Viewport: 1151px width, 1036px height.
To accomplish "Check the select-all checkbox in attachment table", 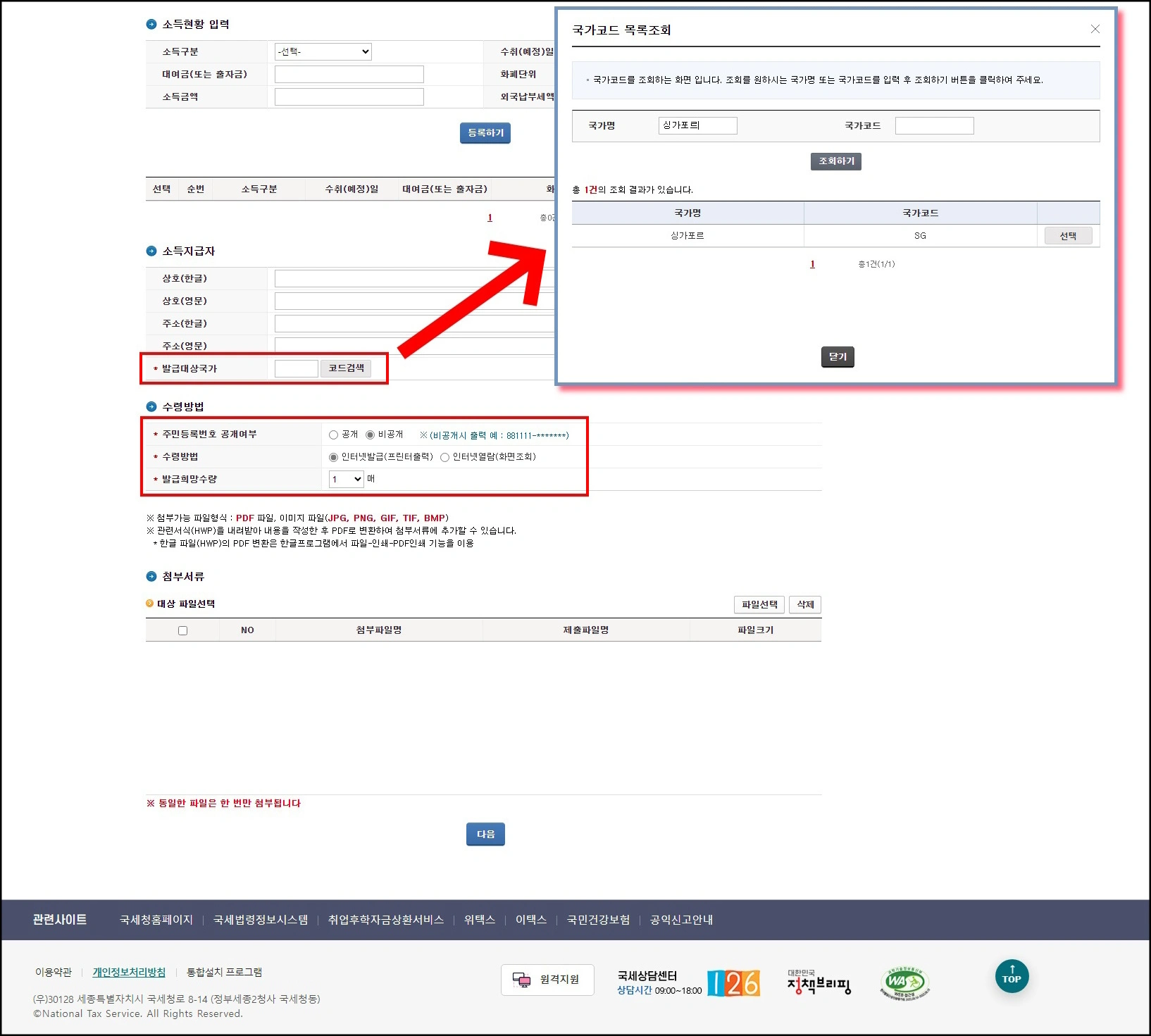I will pyautogui.click(x=183, y=630).
